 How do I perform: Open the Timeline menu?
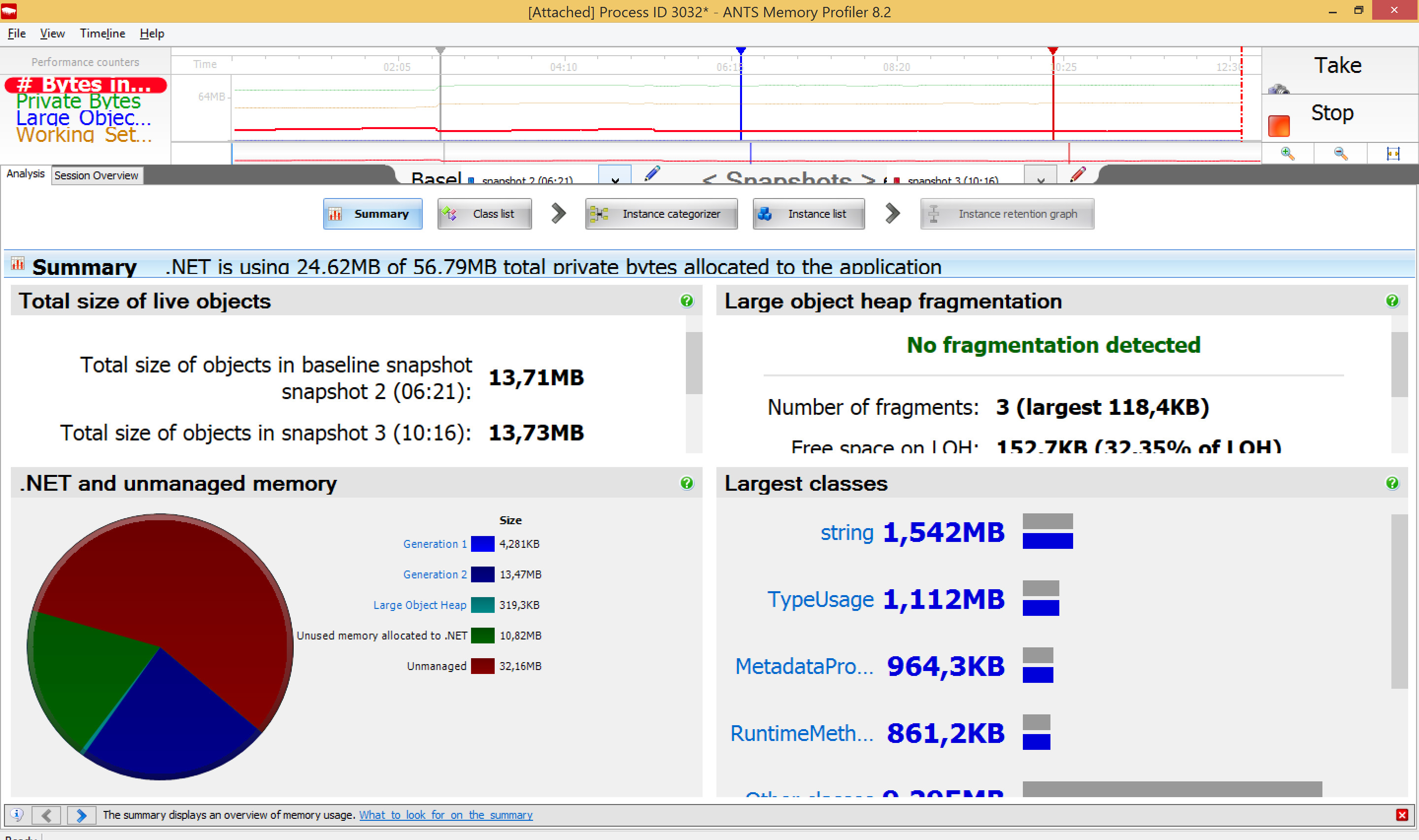coord(102,34)
